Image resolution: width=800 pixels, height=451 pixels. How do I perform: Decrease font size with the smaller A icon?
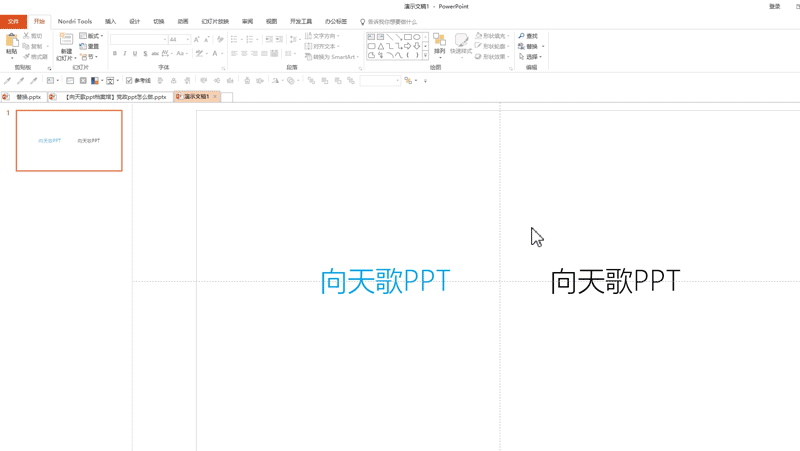coord(207,39)
